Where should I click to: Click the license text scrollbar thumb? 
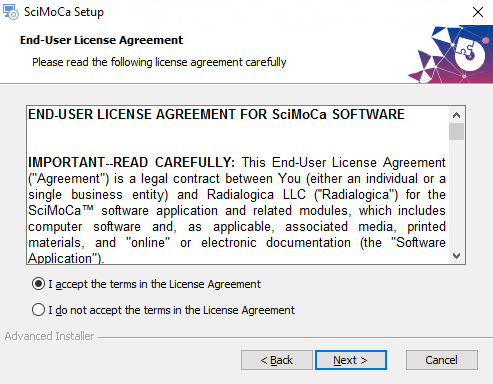pyautogui.click(x=456, y=132)
